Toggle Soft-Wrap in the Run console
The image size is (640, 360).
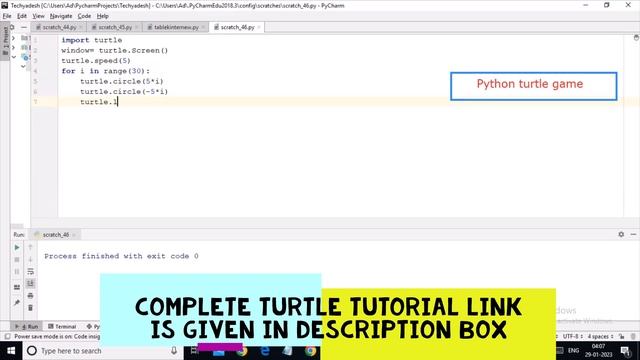tap(30, 271)
